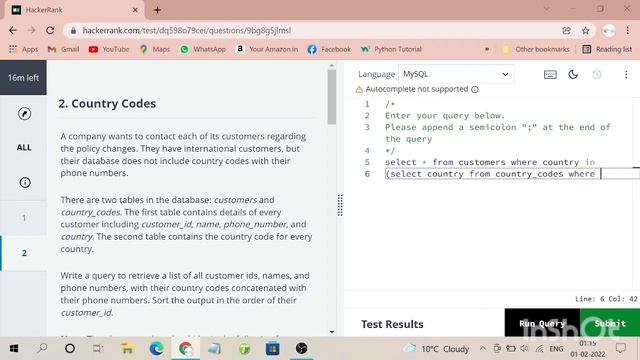Open the Maps bookmark
Viewport: 640px width, 360px height.
tap(155, 49)
